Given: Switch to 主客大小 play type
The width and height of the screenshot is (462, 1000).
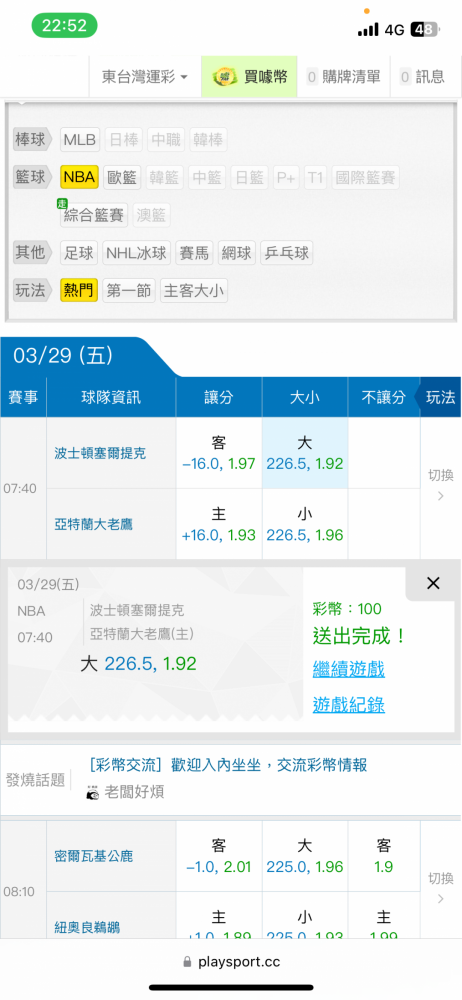Looking at the screenshot, I should (x=193, y=291).
